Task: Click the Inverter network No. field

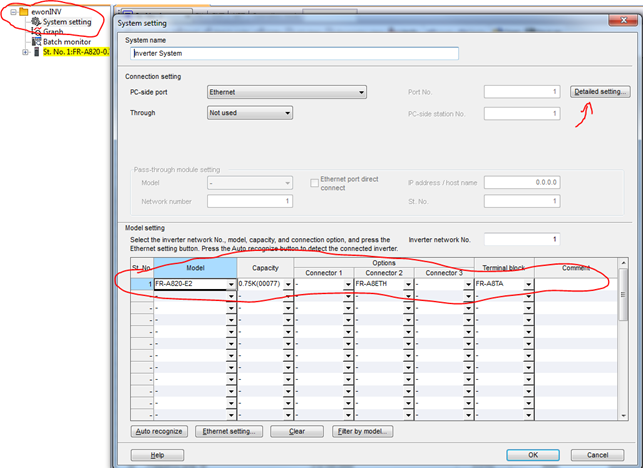Action: coord(522,239)
